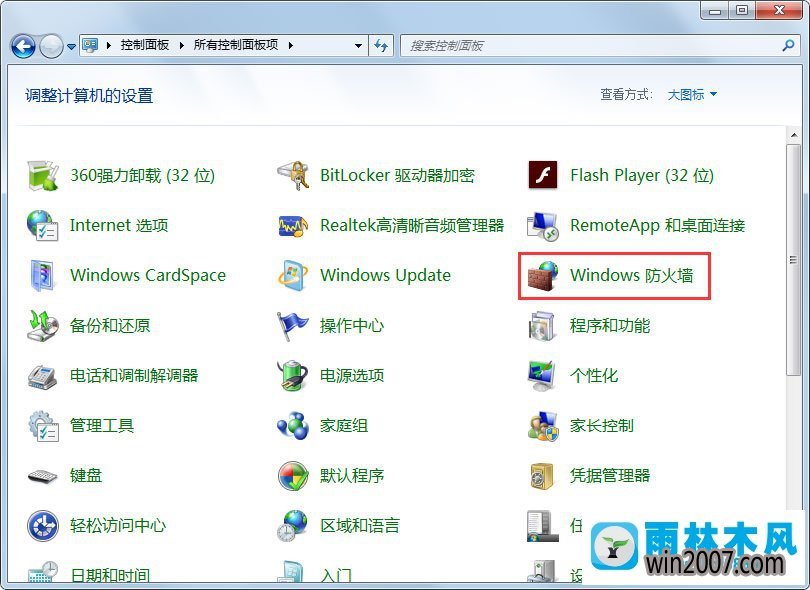Screen dimensions: 810x590
Task: Open the Flash Player icon
Action: click(x=543, y=175)
